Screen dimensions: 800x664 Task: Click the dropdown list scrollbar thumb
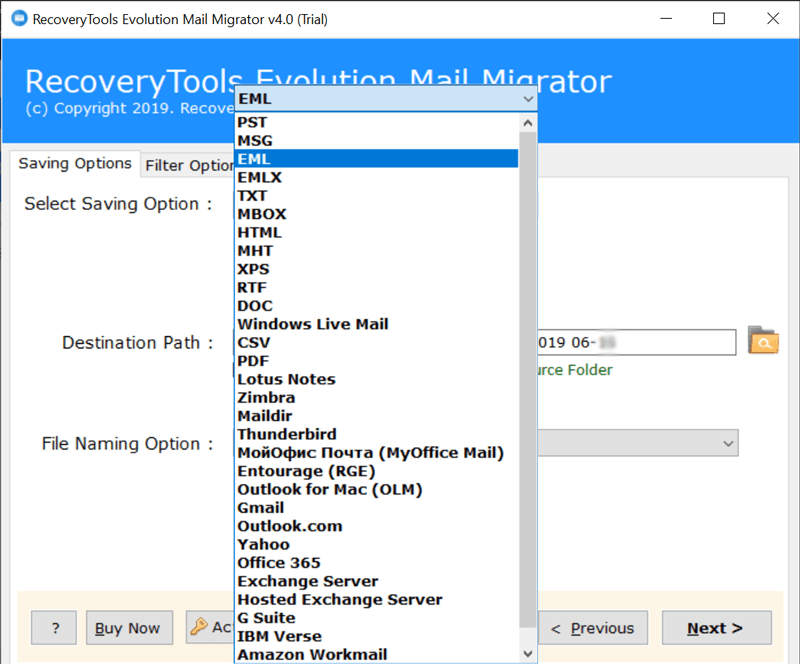[x=528, y=380]
